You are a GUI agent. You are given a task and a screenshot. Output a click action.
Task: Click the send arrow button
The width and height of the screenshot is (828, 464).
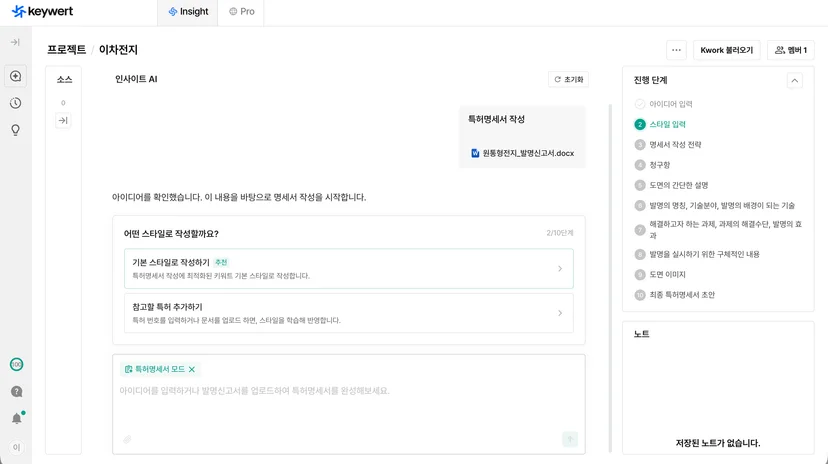[x=570, y=439]
